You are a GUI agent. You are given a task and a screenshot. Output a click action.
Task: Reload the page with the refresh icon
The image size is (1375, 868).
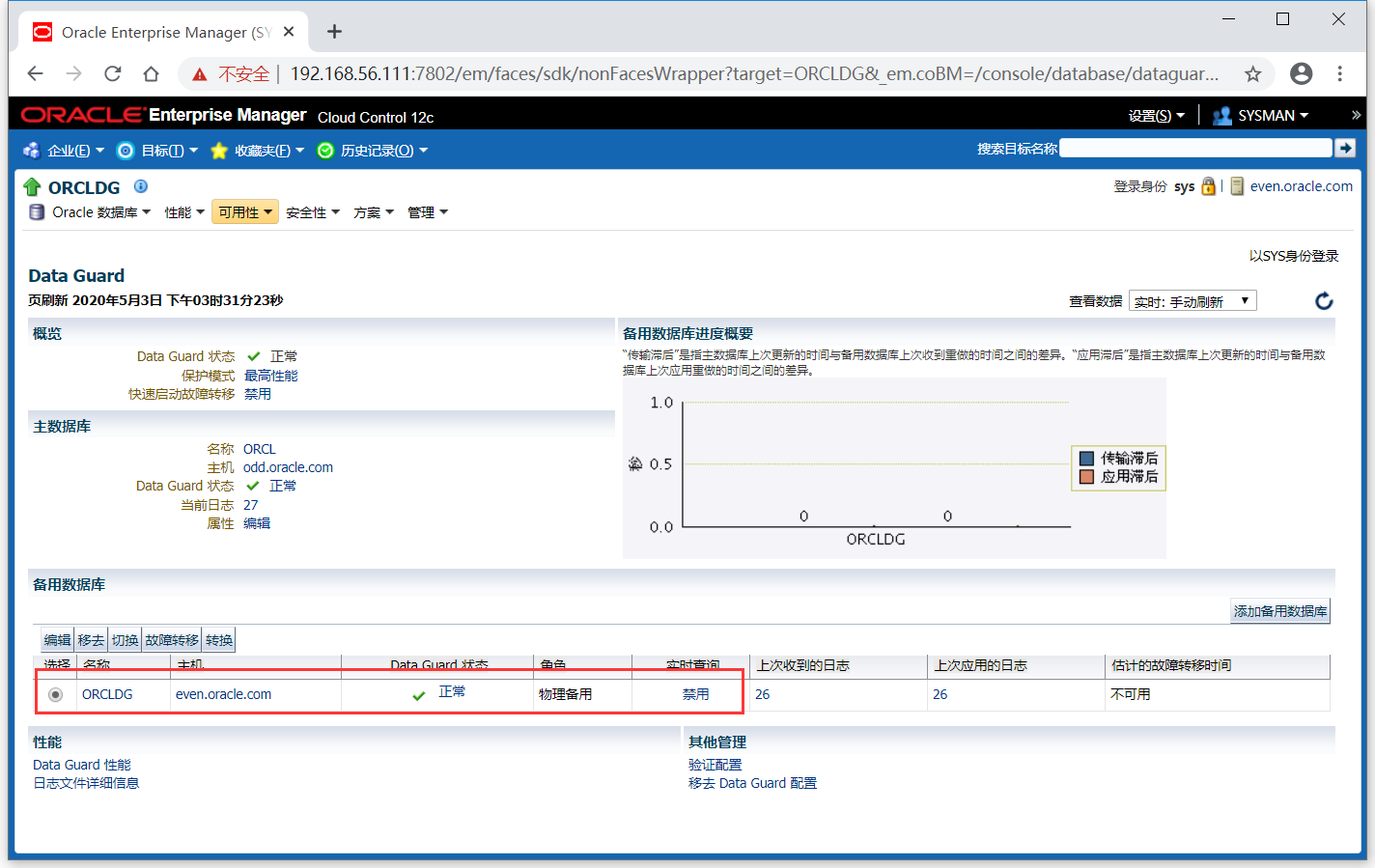coord(113,73)
